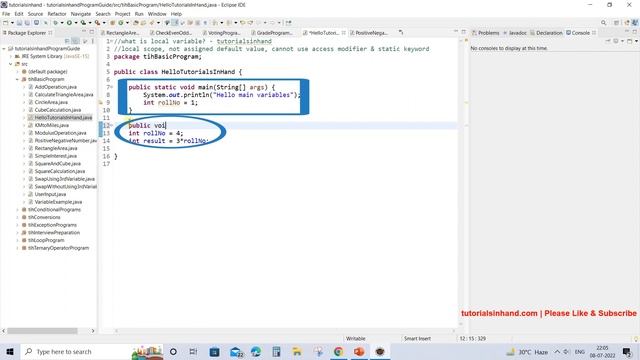Screen dimensions: 640x360
Task: Toggle Link with Editor in Package Explorer
Action: tap(76, 41)
